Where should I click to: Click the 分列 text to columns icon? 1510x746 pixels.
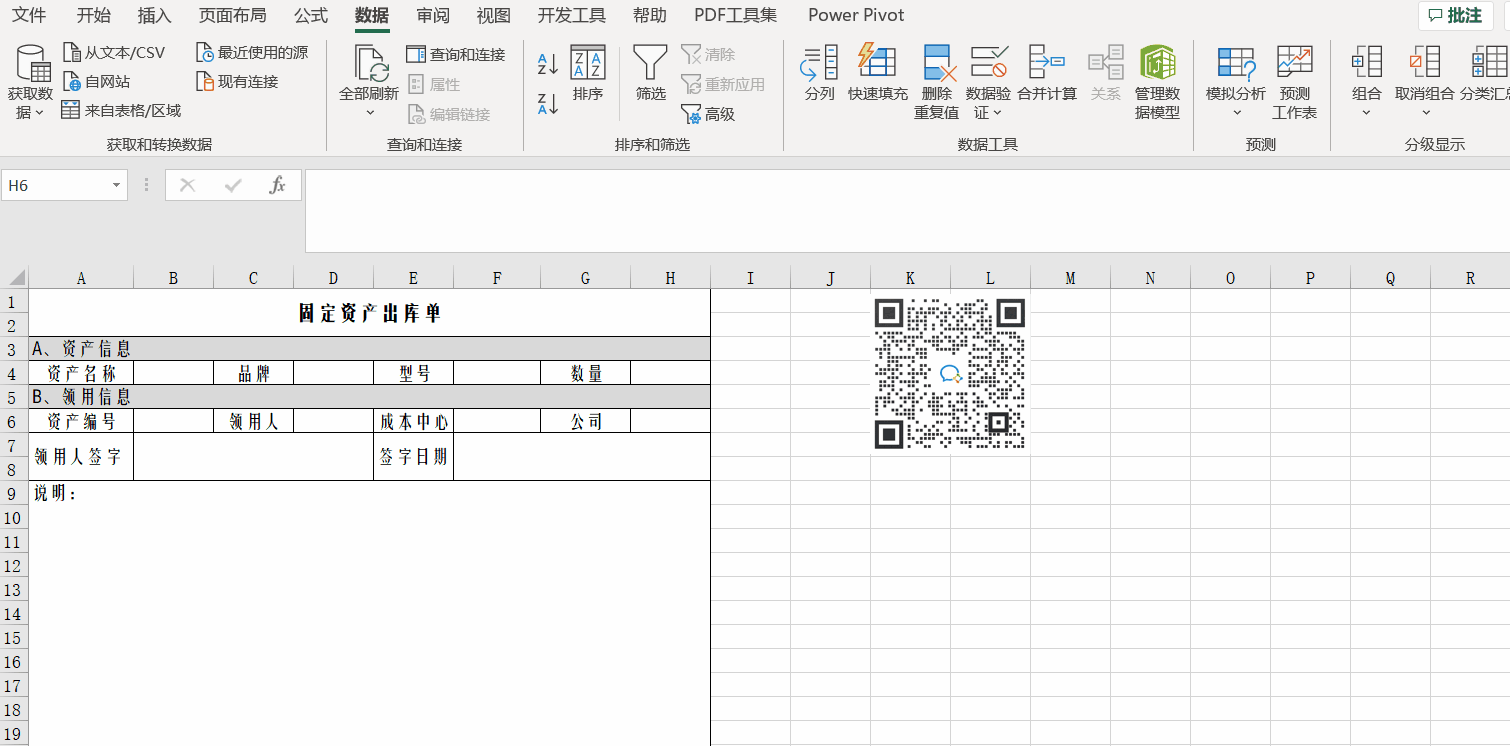[819, 63]
